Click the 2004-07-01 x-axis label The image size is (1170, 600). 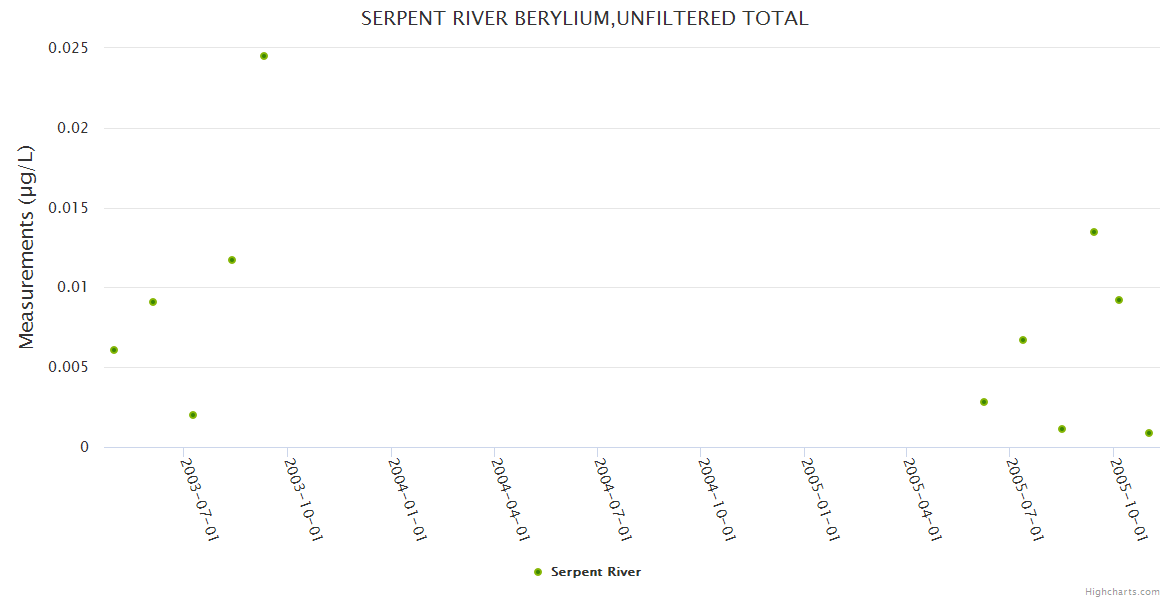point(612,499)
